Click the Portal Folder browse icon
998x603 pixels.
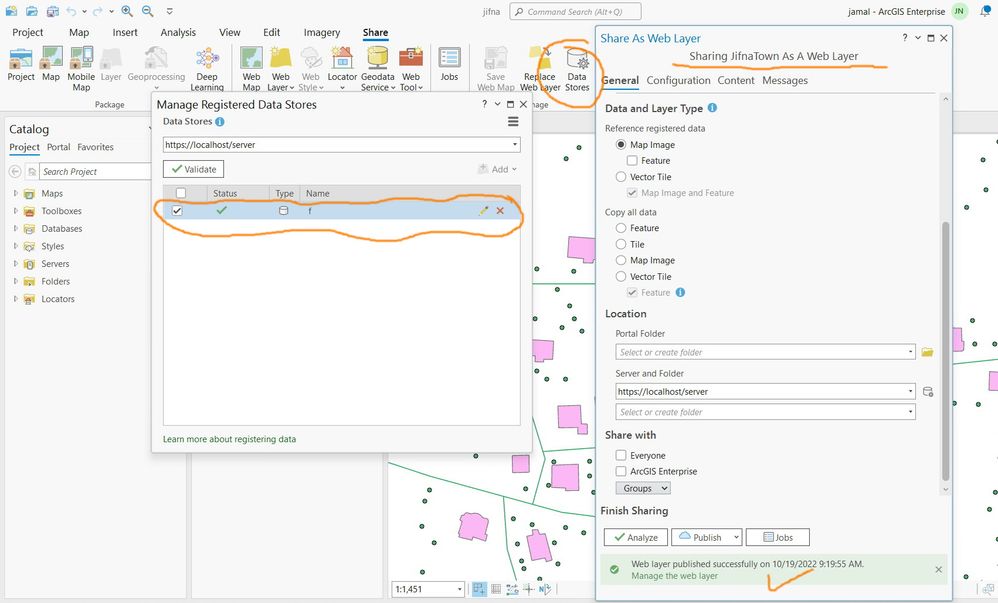(927, 352)
